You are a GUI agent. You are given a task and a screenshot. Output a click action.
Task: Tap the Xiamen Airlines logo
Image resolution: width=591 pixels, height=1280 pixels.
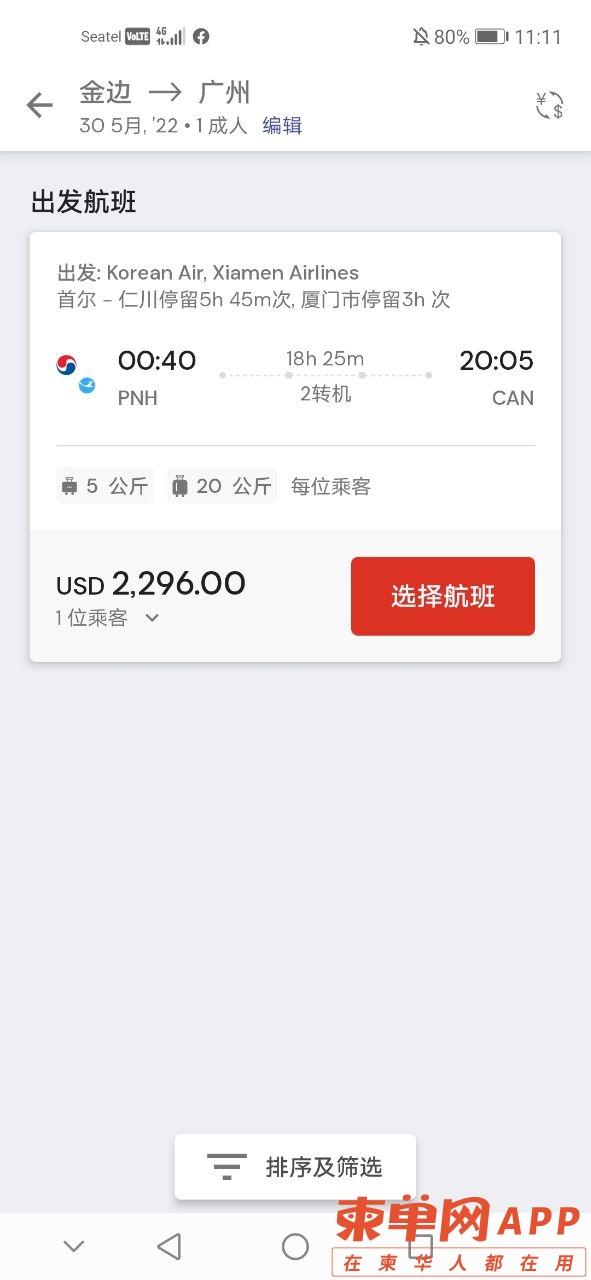coord(87,385)
